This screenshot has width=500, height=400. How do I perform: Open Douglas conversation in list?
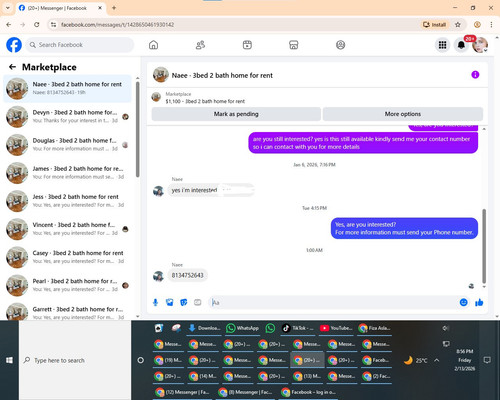67,145
